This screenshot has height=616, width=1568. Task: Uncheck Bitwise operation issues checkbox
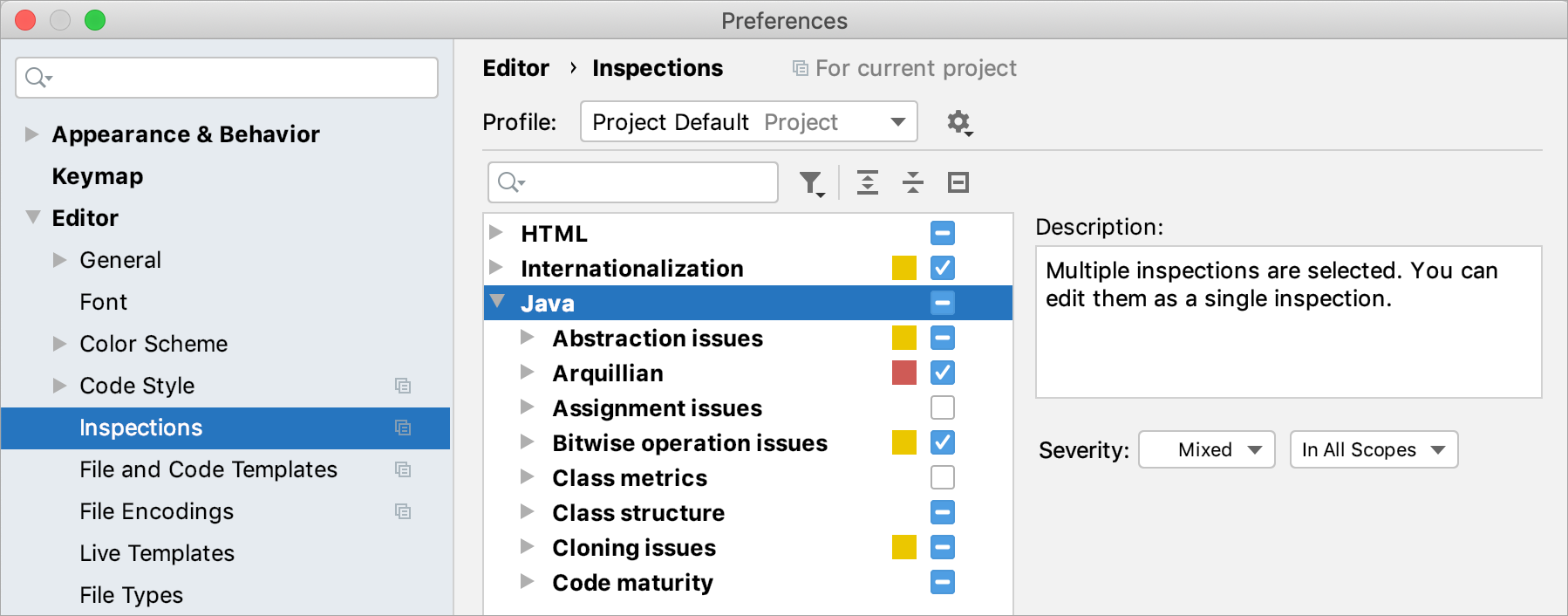943,442
